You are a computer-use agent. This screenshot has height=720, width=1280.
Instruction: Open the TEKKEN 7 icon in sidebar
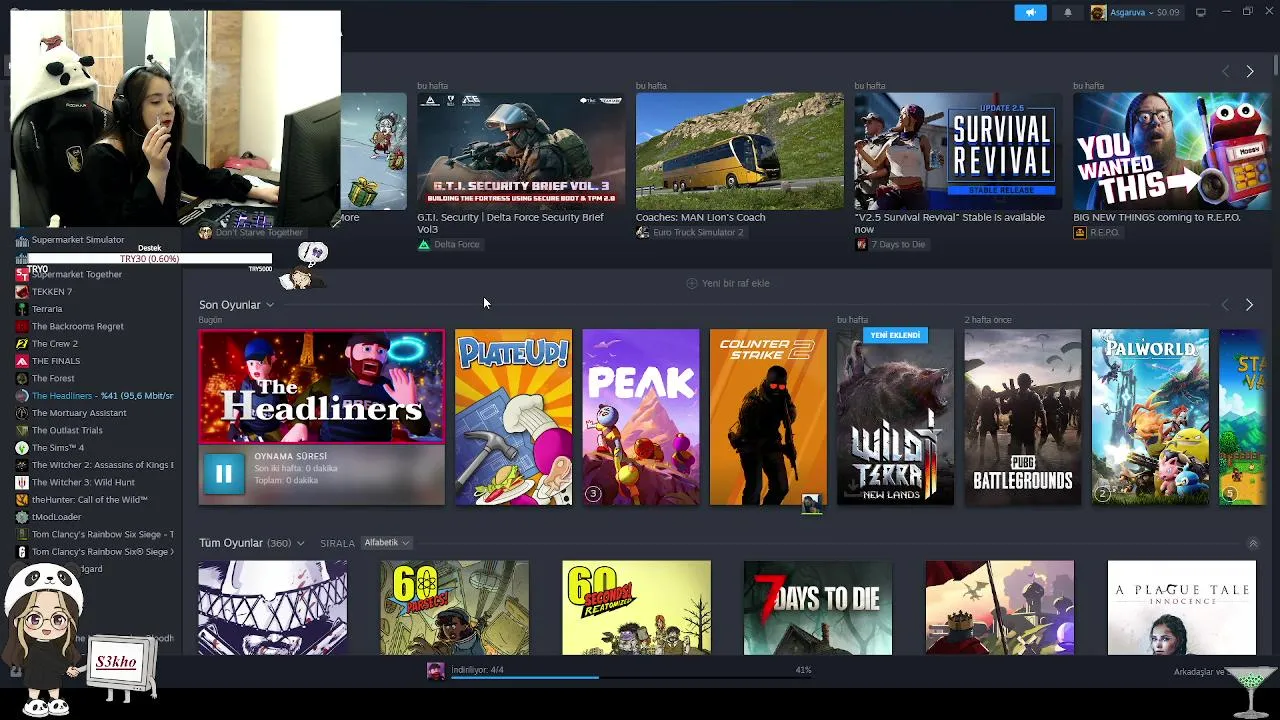pos(22,292)
